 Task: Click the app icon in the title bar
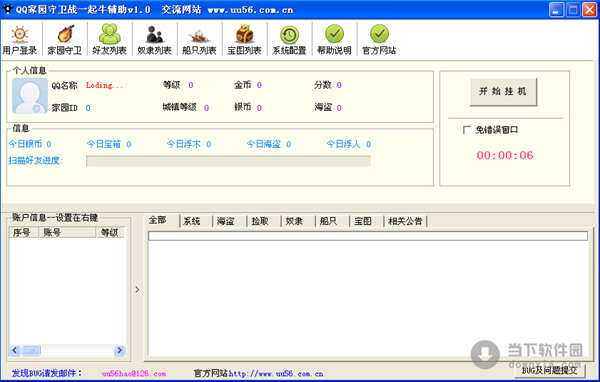pyautogui.click(x=7, y=9)
